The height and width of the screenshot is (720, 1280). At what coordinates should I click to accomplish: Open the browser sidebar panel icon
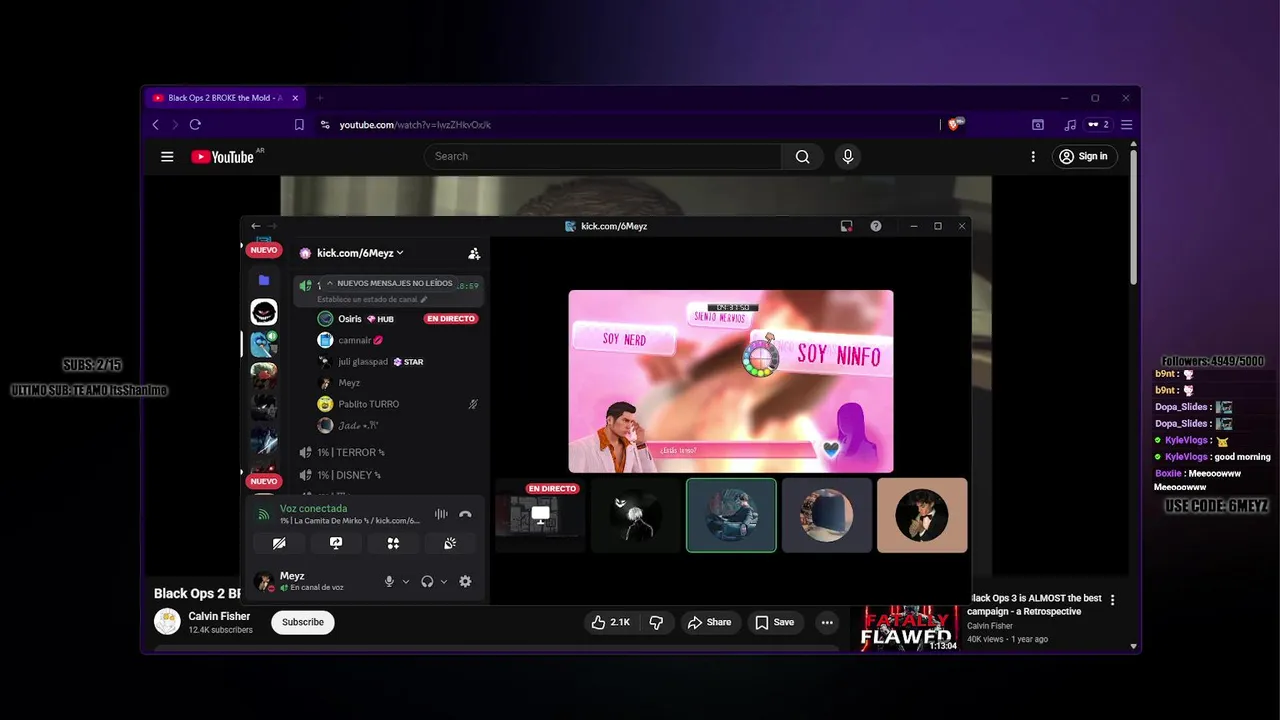(1038, 125)
